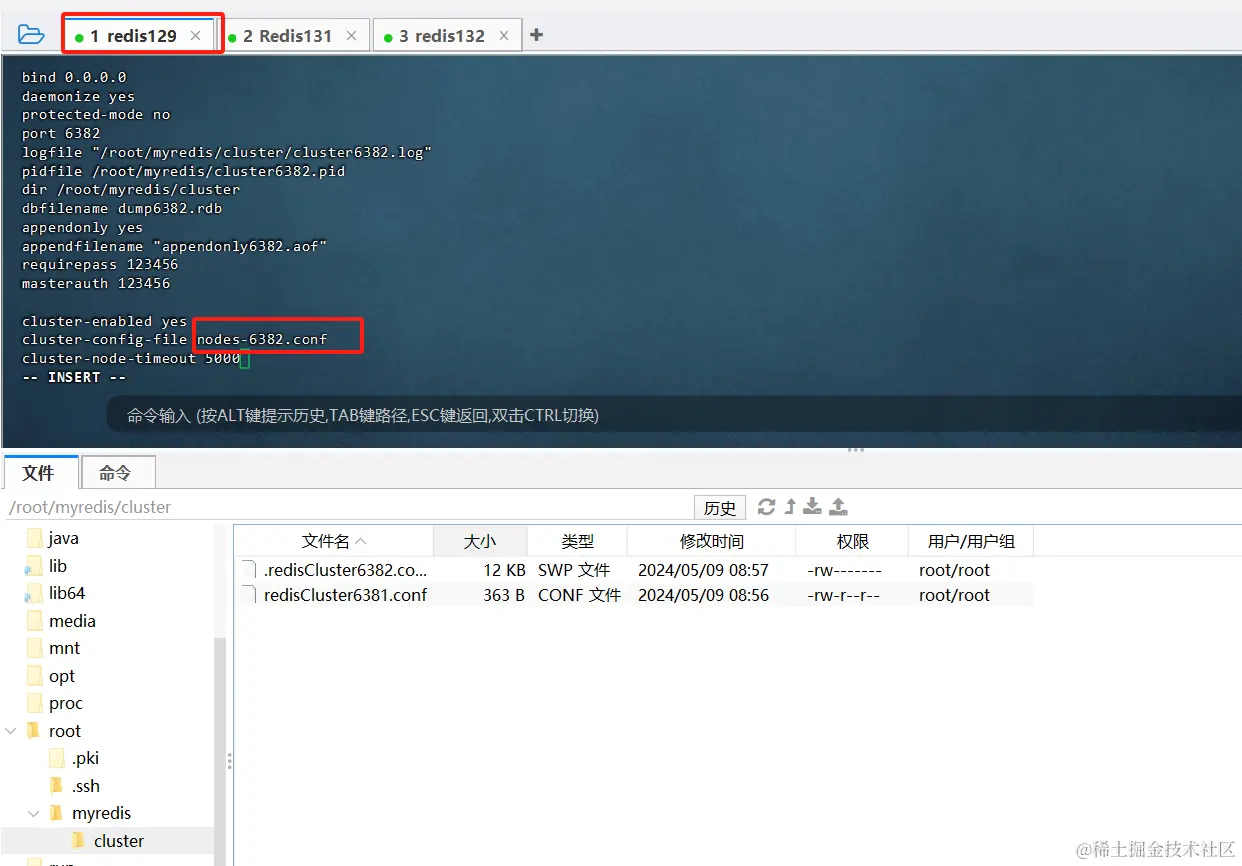
Task: Select the proc folder in tree
Action: point(66,703)
